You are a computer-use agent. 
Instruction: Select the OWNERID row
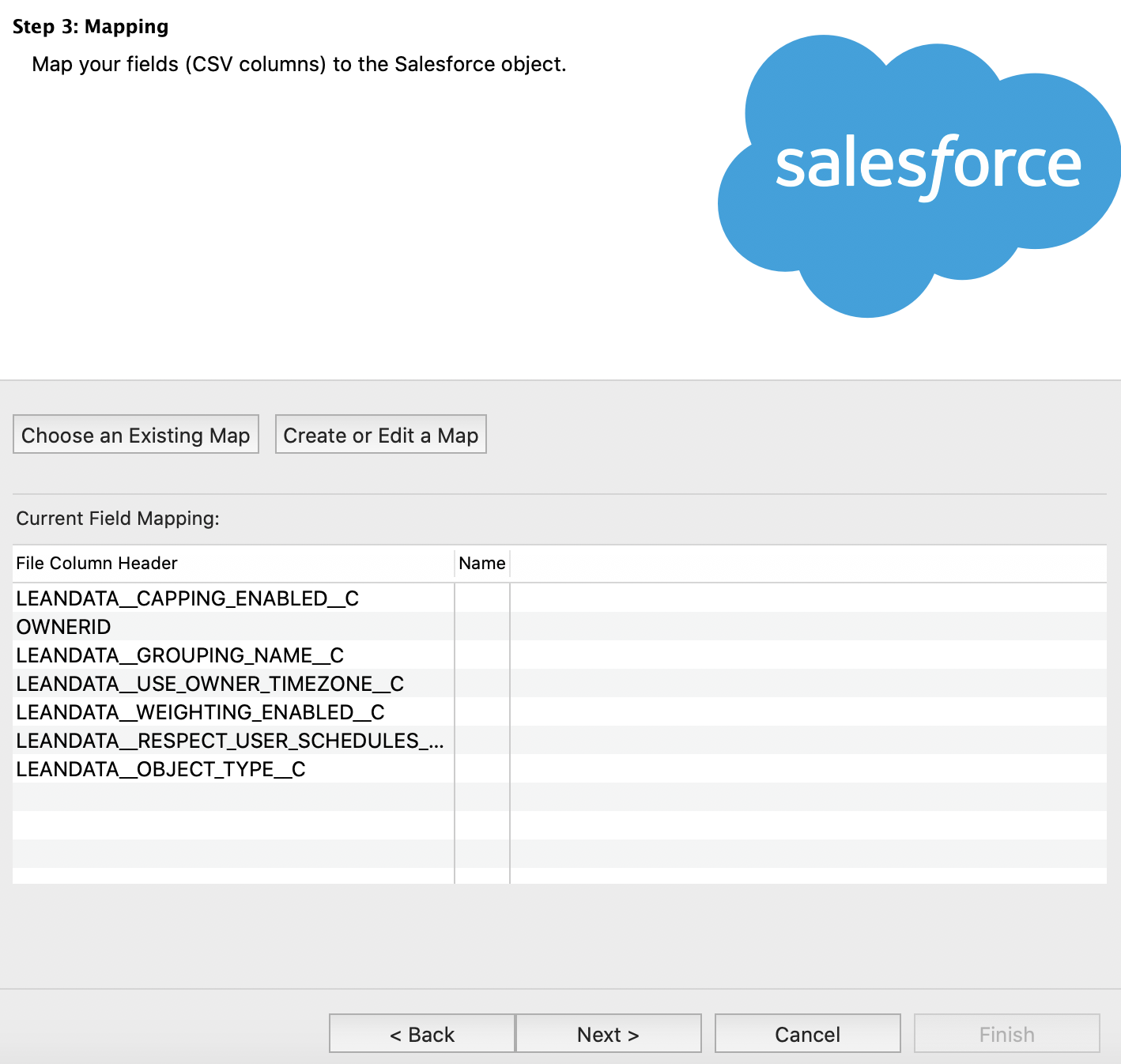coord(64,627)
